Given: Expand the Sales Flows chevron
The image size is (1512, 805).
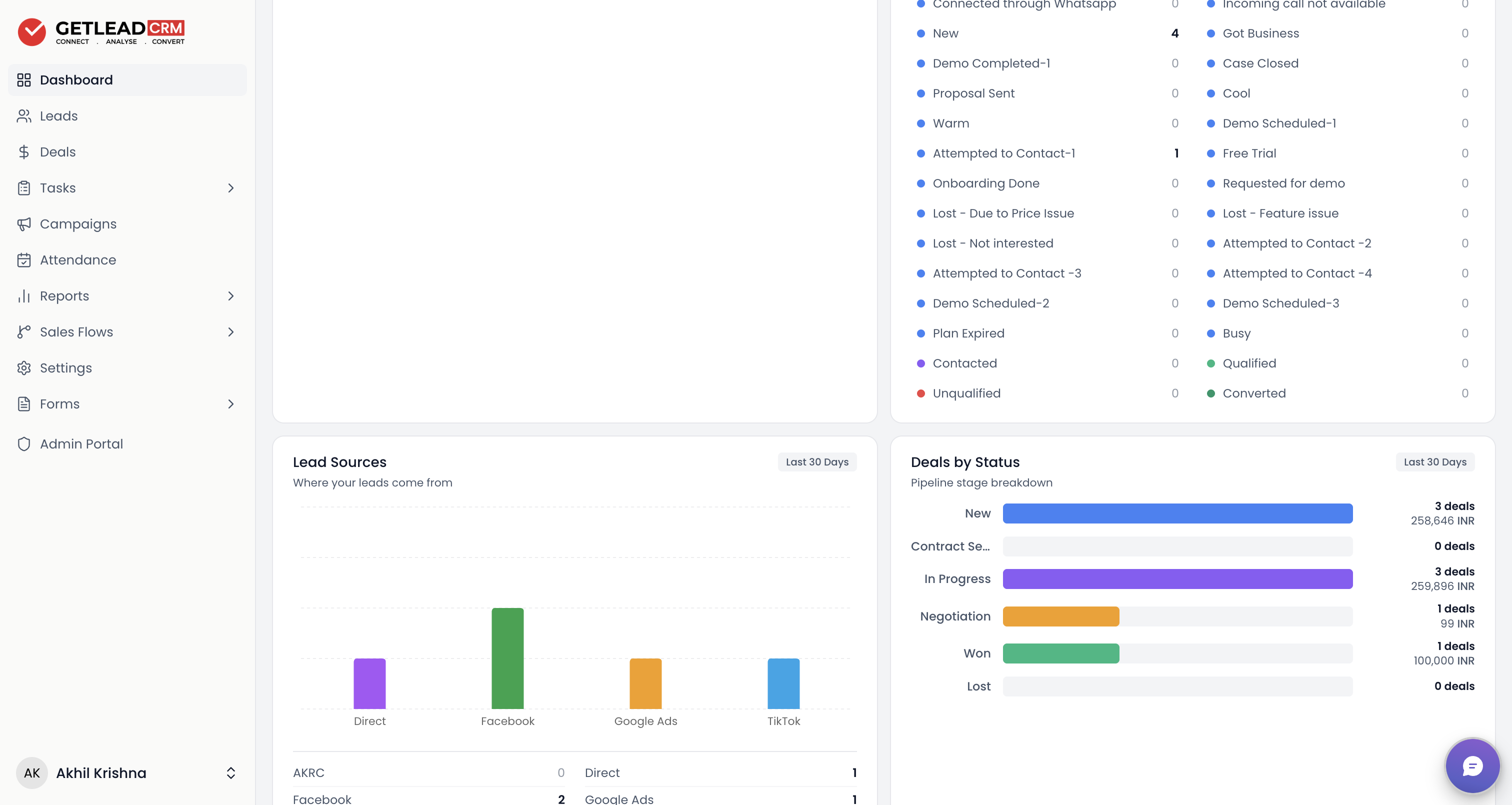Looking at the screenshot, I should [230, 331].
